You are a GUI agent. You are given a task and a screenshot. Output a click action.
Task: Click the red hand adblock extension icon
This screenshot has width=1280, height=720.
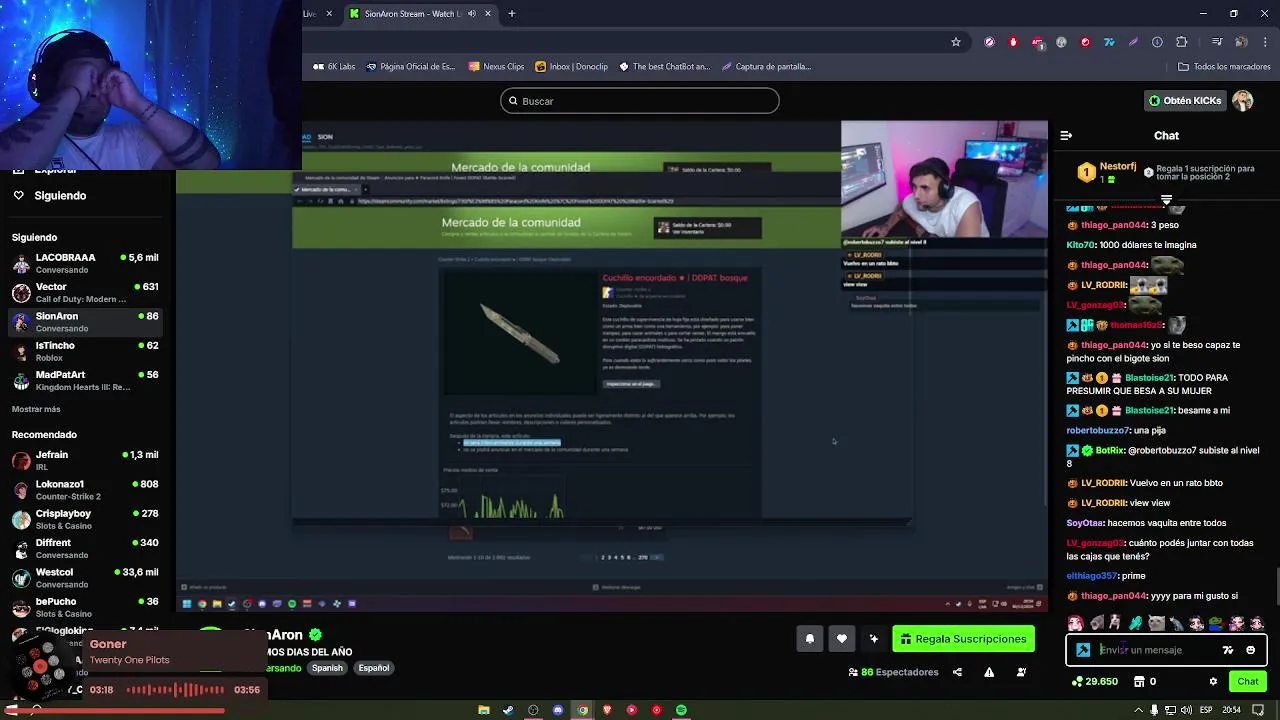point(1013,42)
